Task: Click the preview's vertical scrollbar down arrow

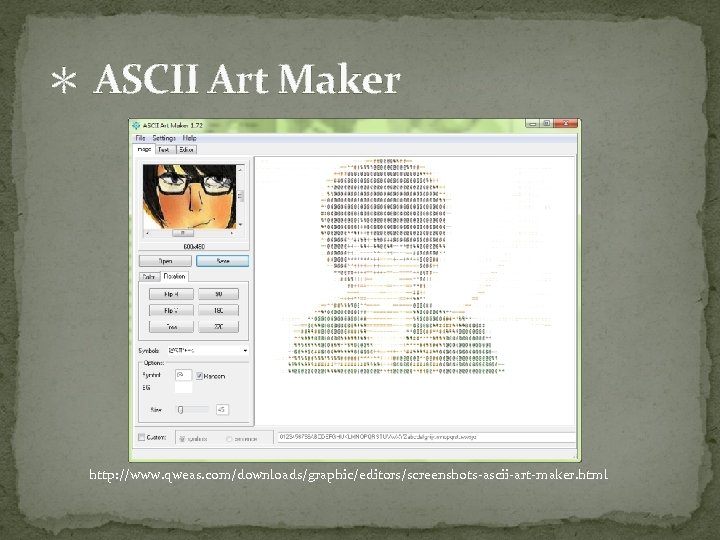Action: [x=240, y=225]
